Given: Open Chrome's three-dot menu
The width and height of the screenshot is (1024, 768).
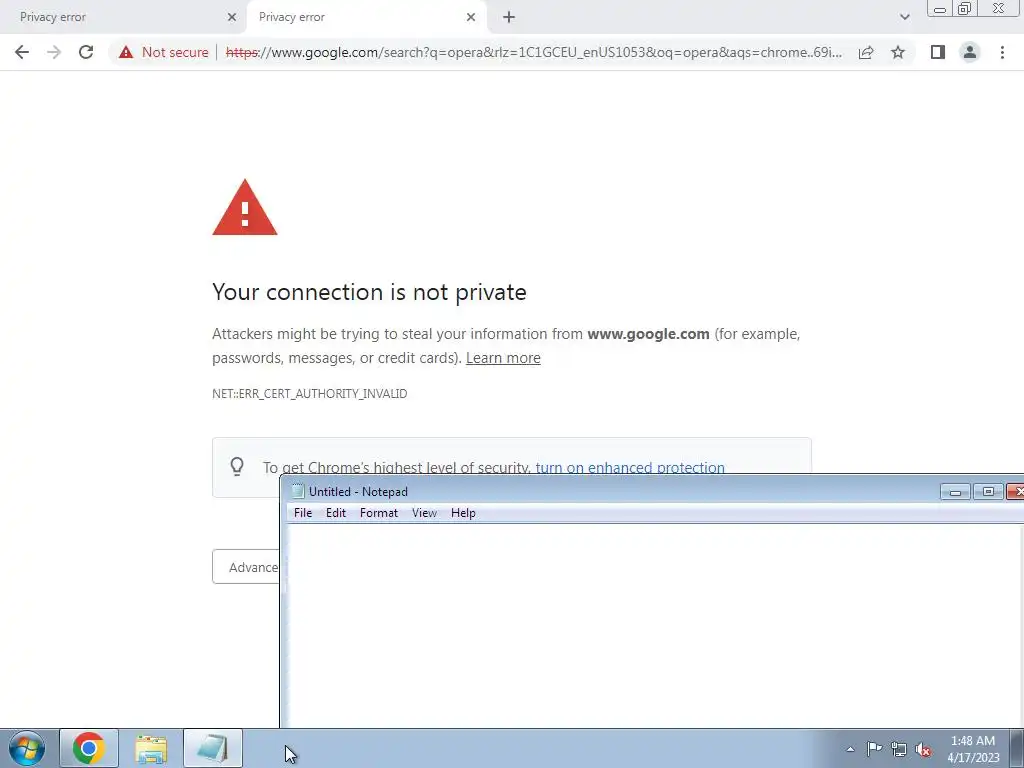Looking at the screenshot, I should [x=1002, y=52].
